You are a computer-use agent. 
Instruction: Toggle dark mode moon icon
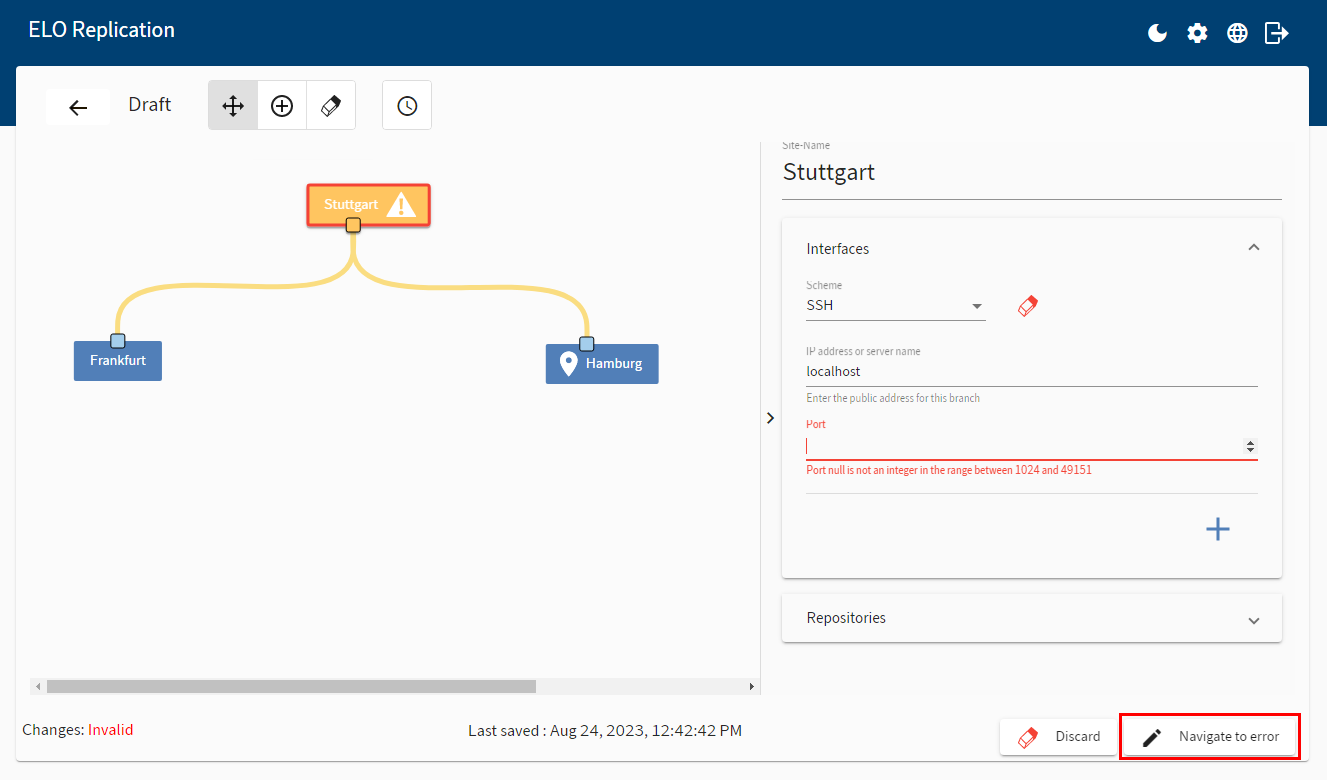[1157, 33]
